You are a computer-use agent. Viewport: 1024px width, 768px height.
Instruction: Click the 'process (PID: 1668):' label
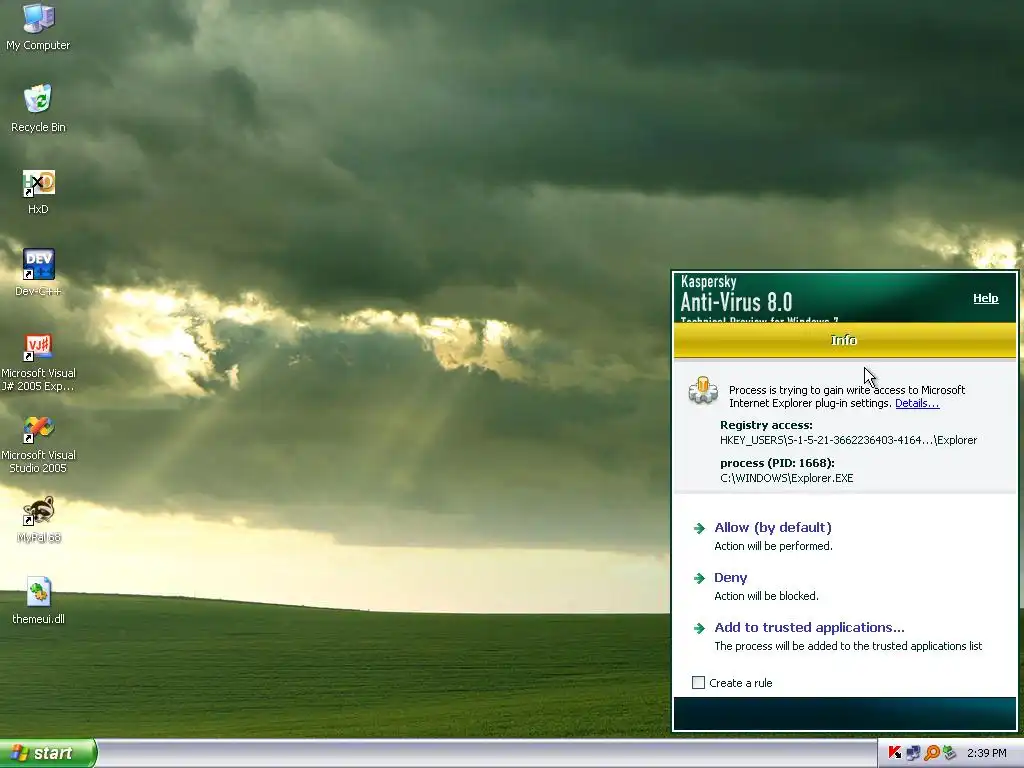(777, 463)
